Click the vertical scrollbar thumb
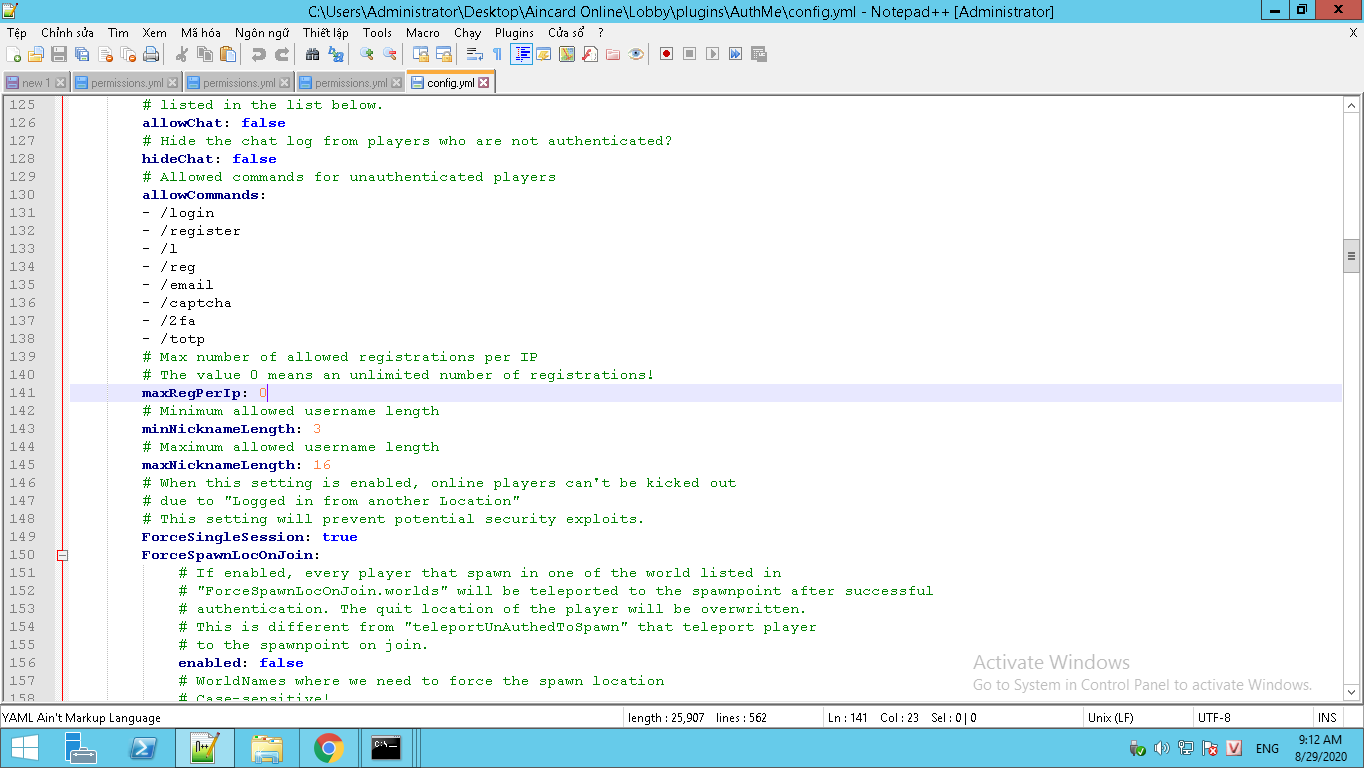The width and height of the screenshot is (1364, 768). (1351, 256)
